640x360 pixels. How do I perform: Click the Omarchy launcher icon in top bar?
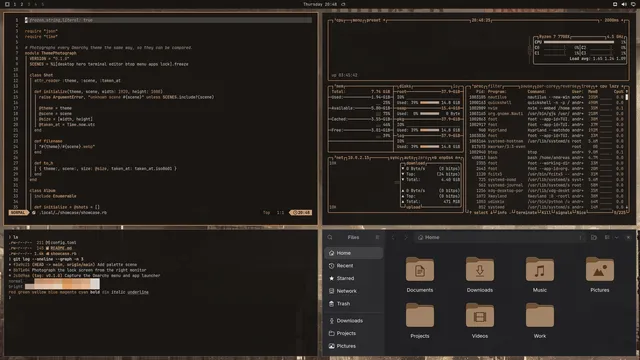click(x=7, y=4)
